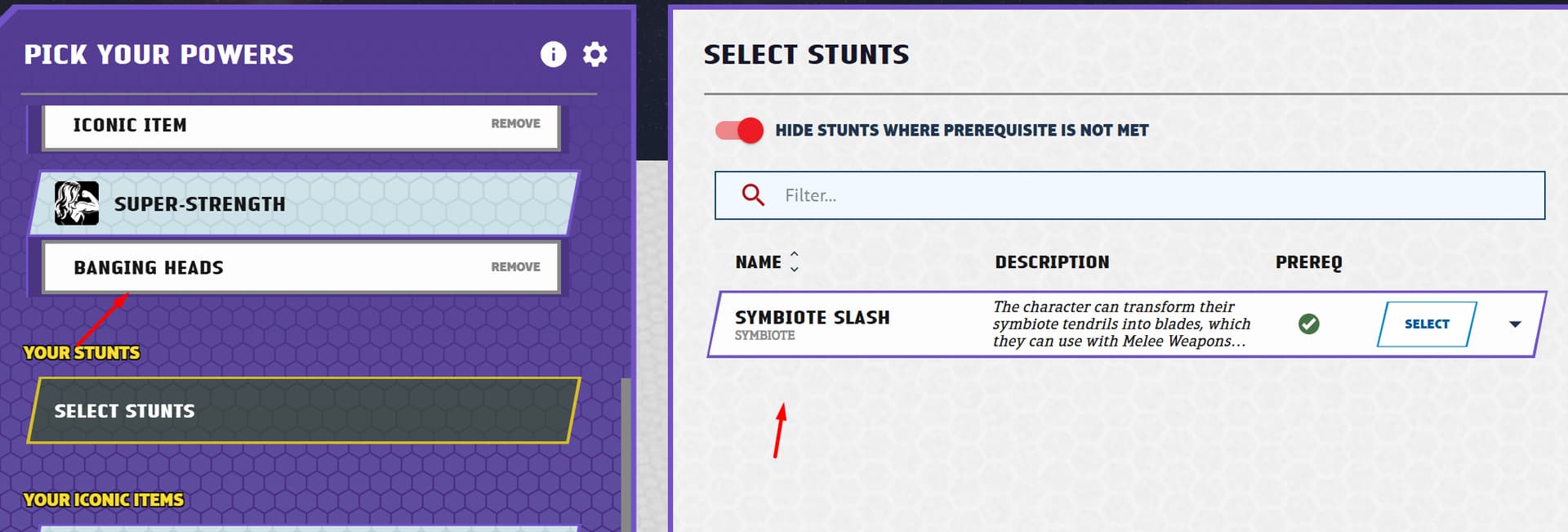Viewport: 1568px width, 532px height.
Task: Focus the stunt Filter text field
Action: [x=1130, y=195]
